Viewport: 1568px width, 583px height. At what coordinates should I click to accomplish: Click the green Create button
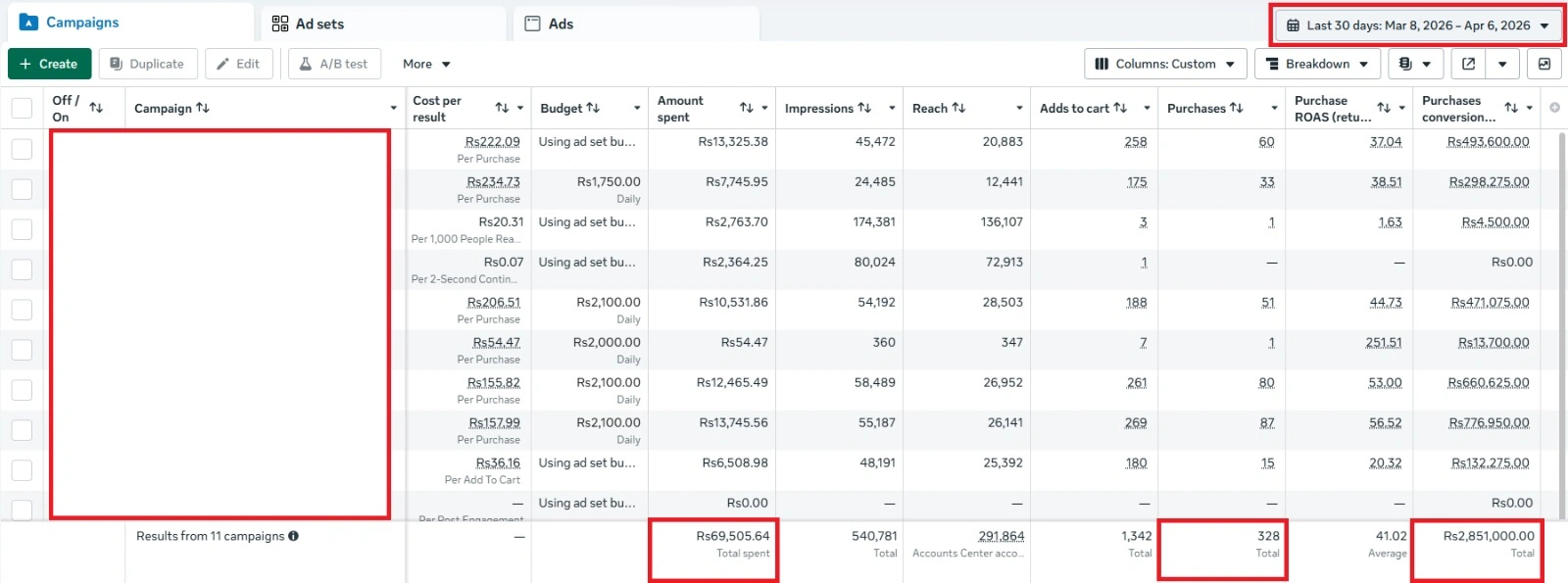click(x=49, y=64)
